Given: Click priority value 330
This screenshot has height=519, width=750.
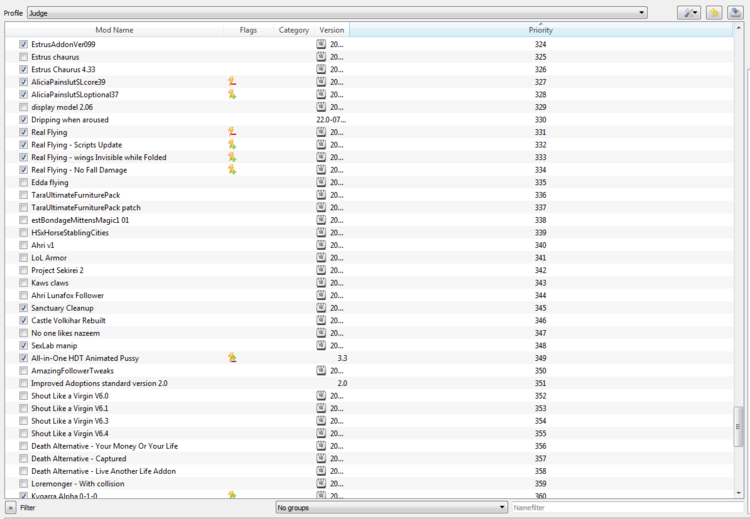Looking at the screenshot, I should [540, 120].
